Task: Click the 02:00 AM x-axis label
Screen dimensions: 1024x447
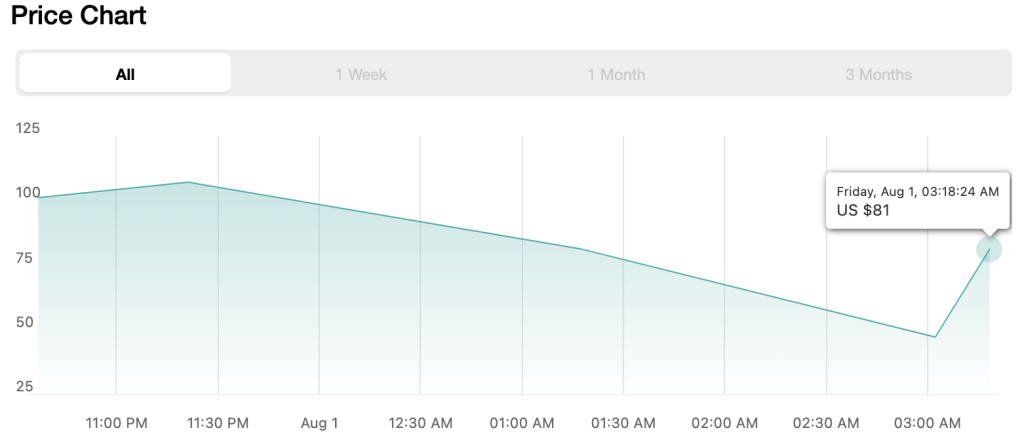Action: [x=725, y=423]
